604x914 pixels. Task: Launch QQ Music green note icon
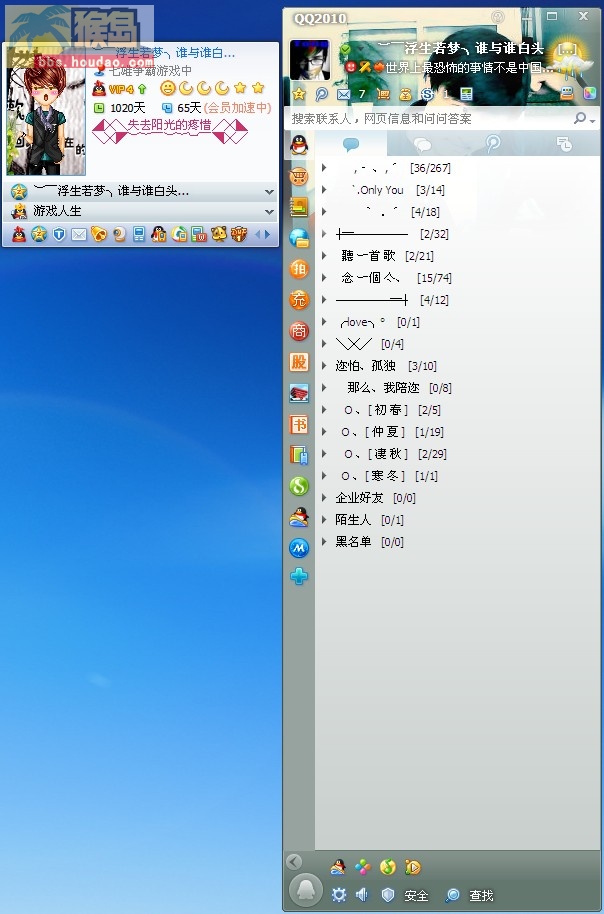[x=388, y=867]
